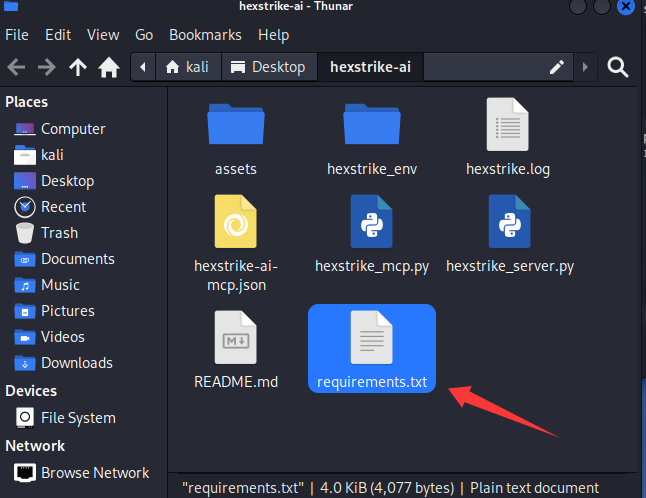
Task: Click the kali path bar button
Action: [x=187, y=67]
